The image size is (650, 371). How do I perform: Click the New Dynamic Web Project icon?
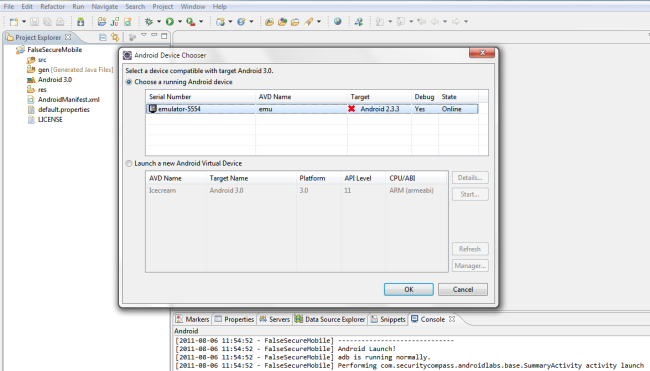tap(220, 22)
